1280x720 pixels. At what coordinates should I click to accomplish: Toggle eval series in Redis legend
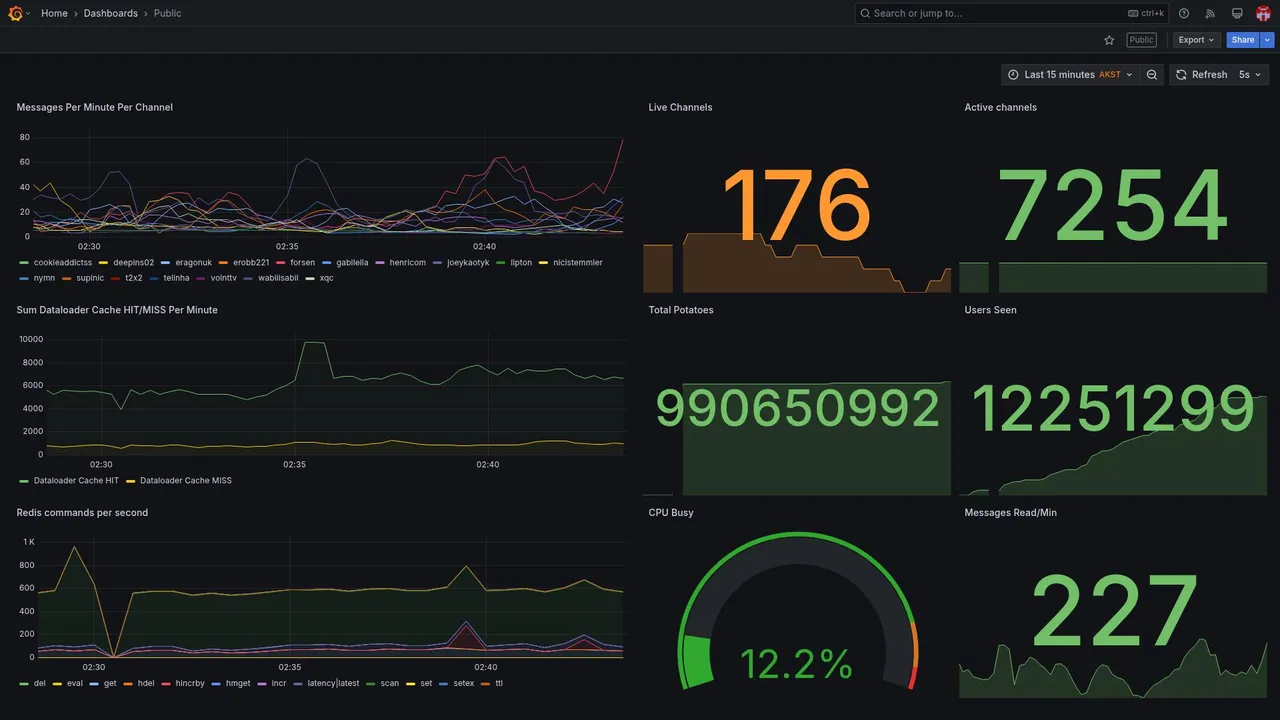point(75,684)
